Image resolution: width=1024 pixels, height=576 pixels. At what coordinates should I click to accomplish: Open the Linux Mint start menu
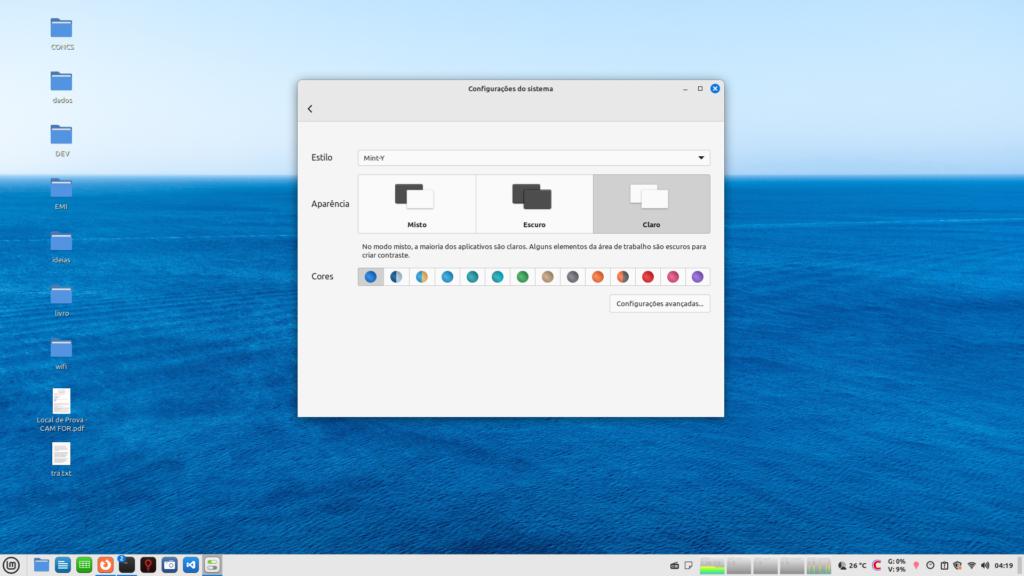11,565
